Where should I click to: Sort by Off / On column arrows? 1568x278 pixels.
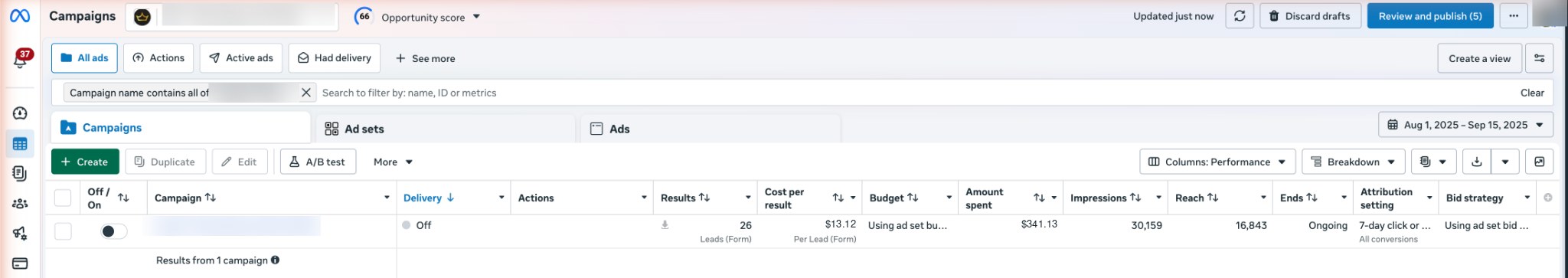coord(123,198)
